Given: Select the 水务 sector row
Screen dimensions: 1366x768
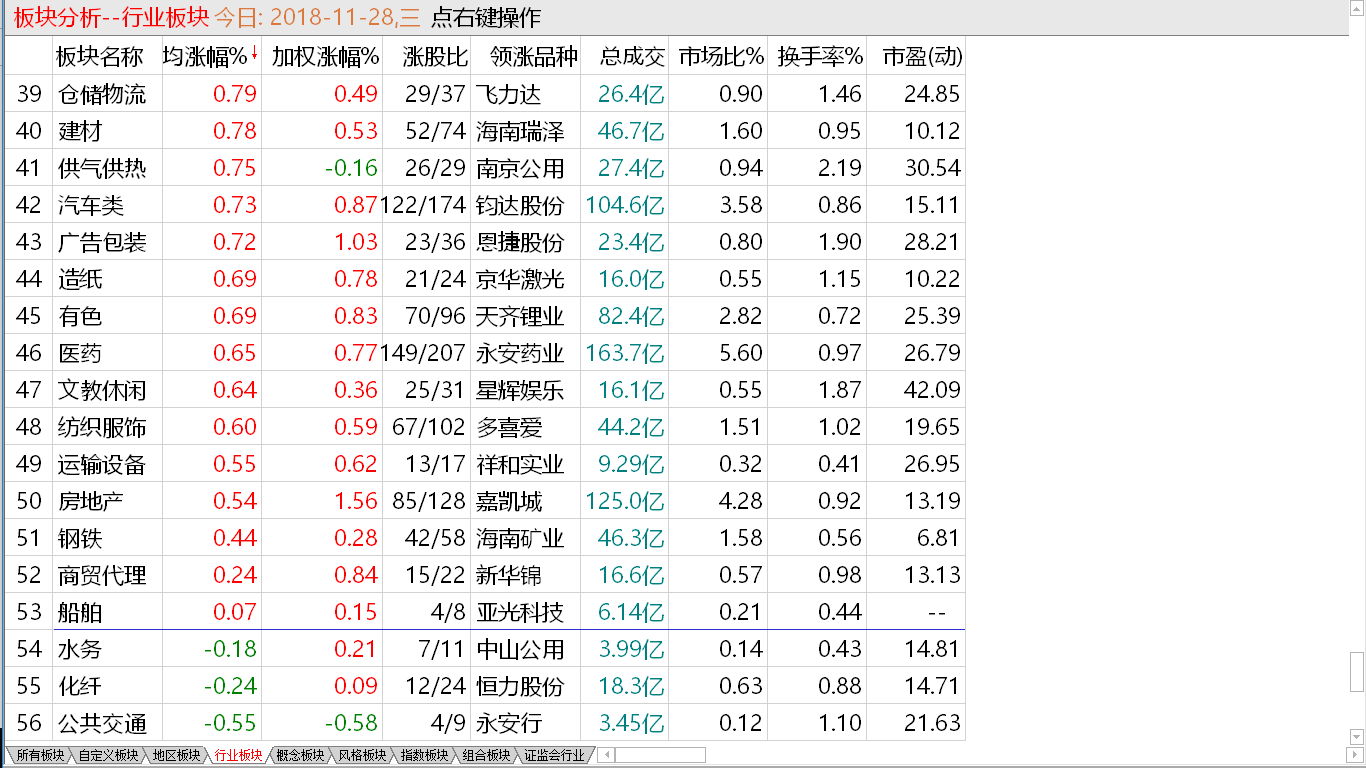Looking at the screenshot, I should click(x=485, y=649).
